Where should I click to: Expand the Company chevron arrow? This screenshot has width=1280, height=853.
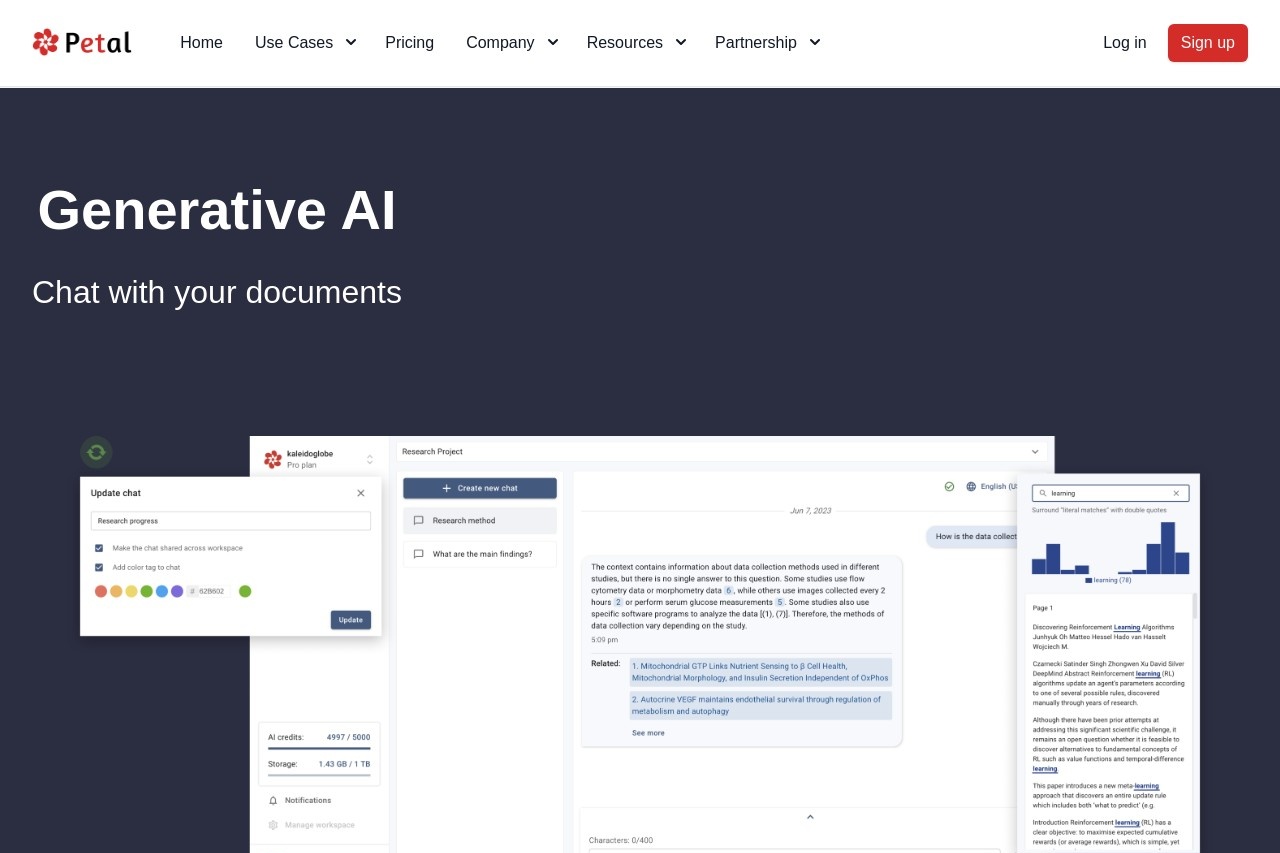552,42
